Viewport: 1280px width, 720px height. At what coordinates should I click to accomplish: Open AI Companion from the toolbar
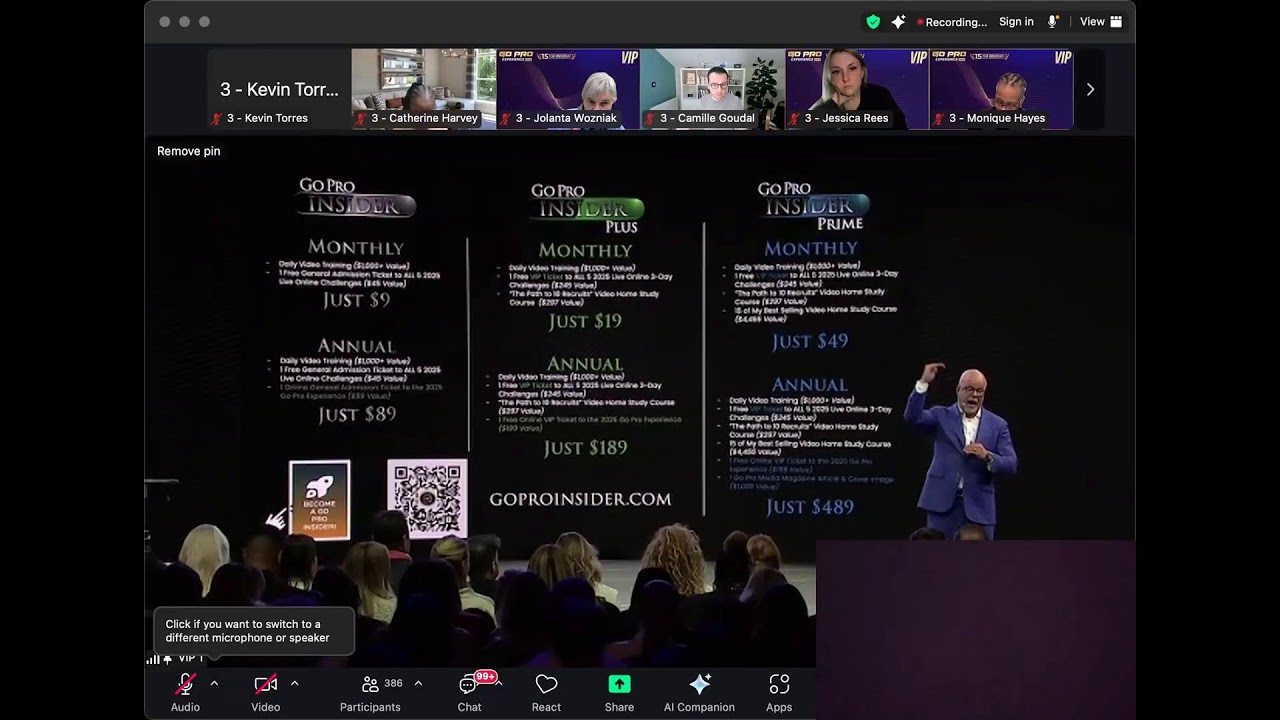pyautogui.click(x=699, y=692)
